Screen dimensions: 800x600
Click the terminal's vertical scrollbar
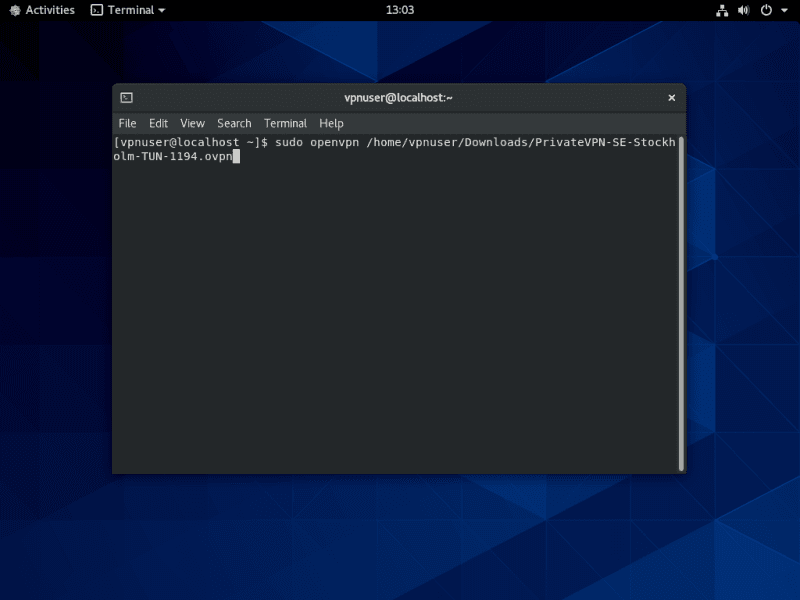tap(681, 300)
